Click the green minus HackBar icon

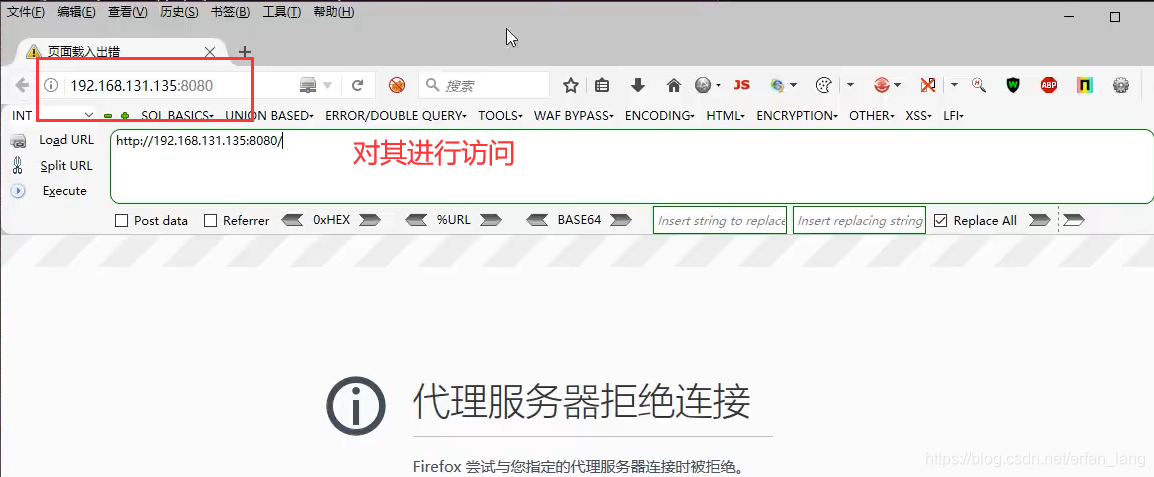(108, 116)
